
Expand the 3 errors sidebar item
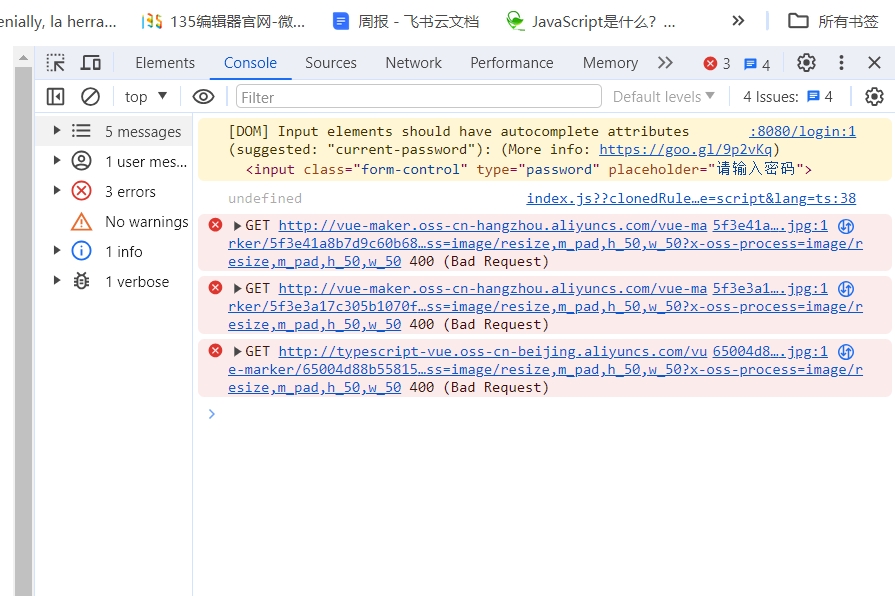click(x=57, y=191)
